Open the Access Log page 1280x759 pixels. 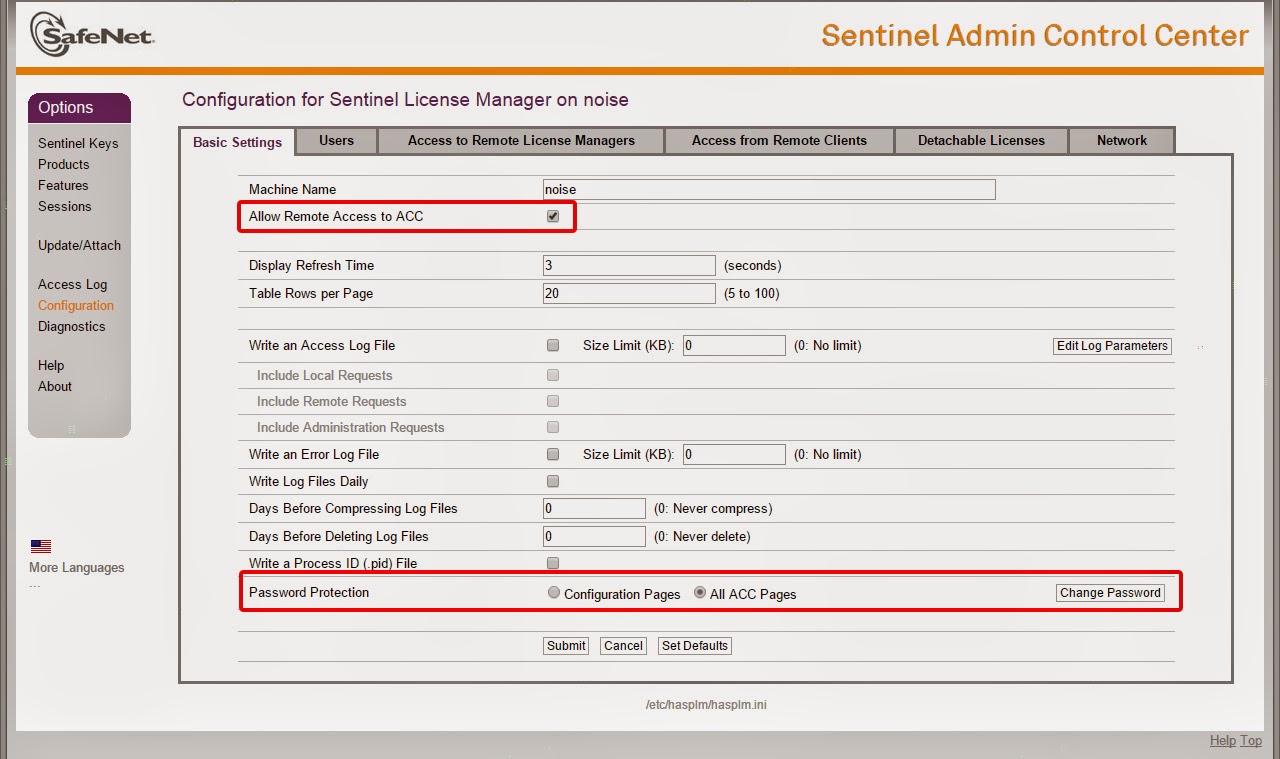(x=72, y=284)
